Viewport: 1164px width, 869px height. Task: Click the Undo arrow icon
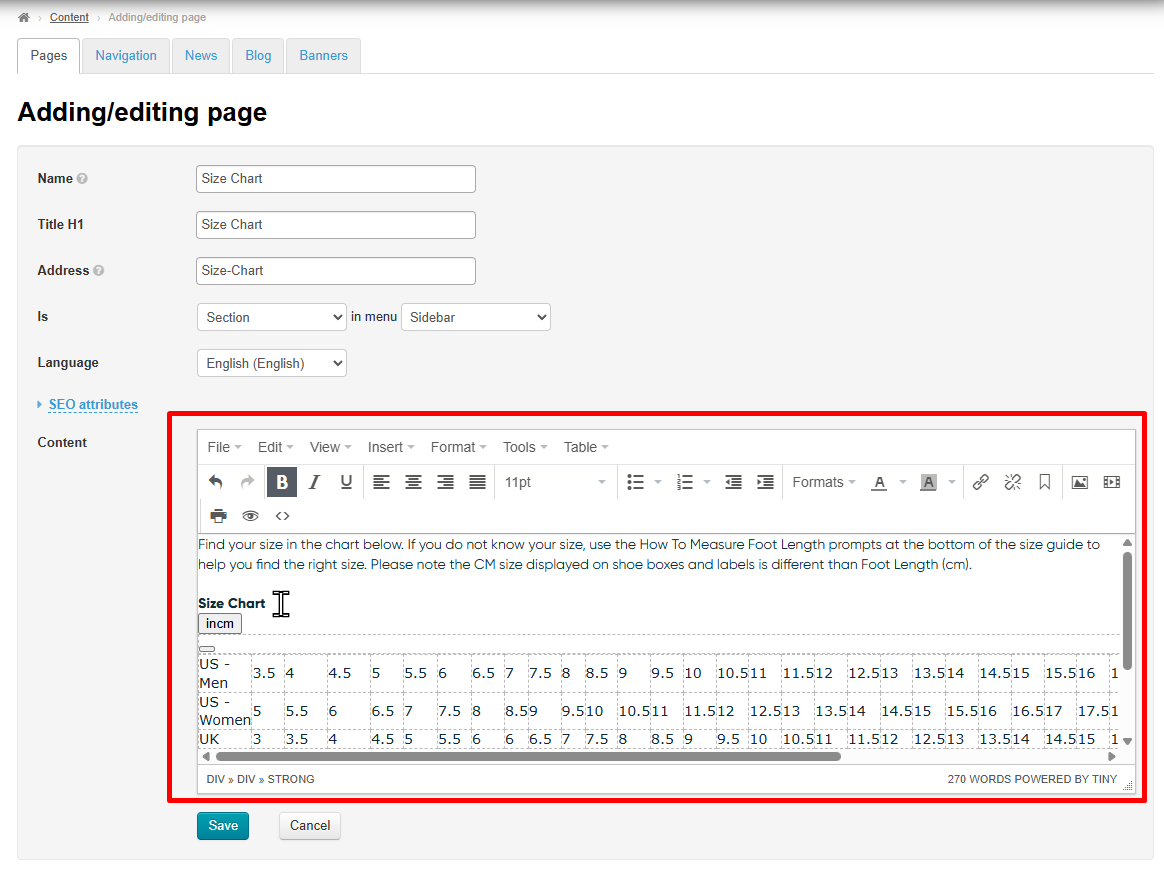click(x=216, y=482)
